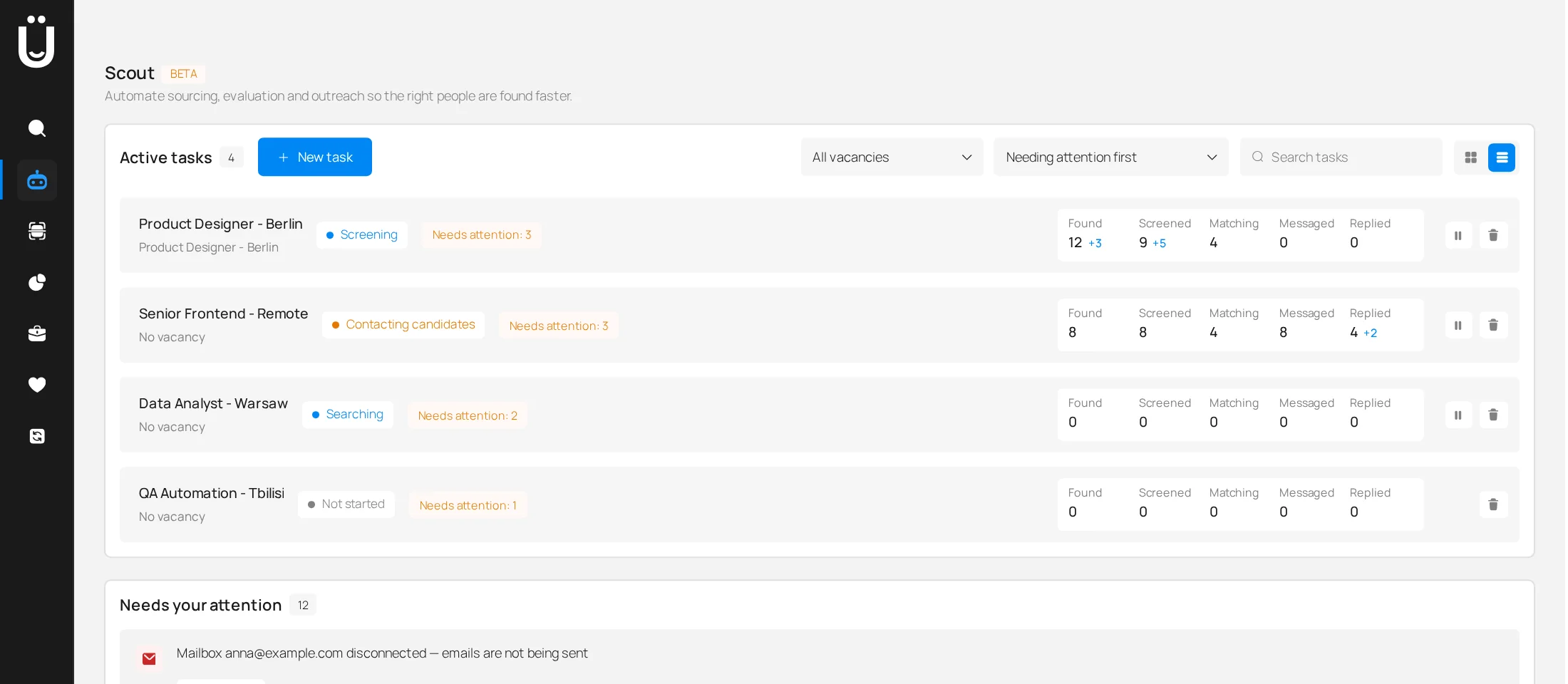Click Found count 12 +3 for Product Designer
The width and height of the screenshot is (1568, 684).
coord(1085,243)
